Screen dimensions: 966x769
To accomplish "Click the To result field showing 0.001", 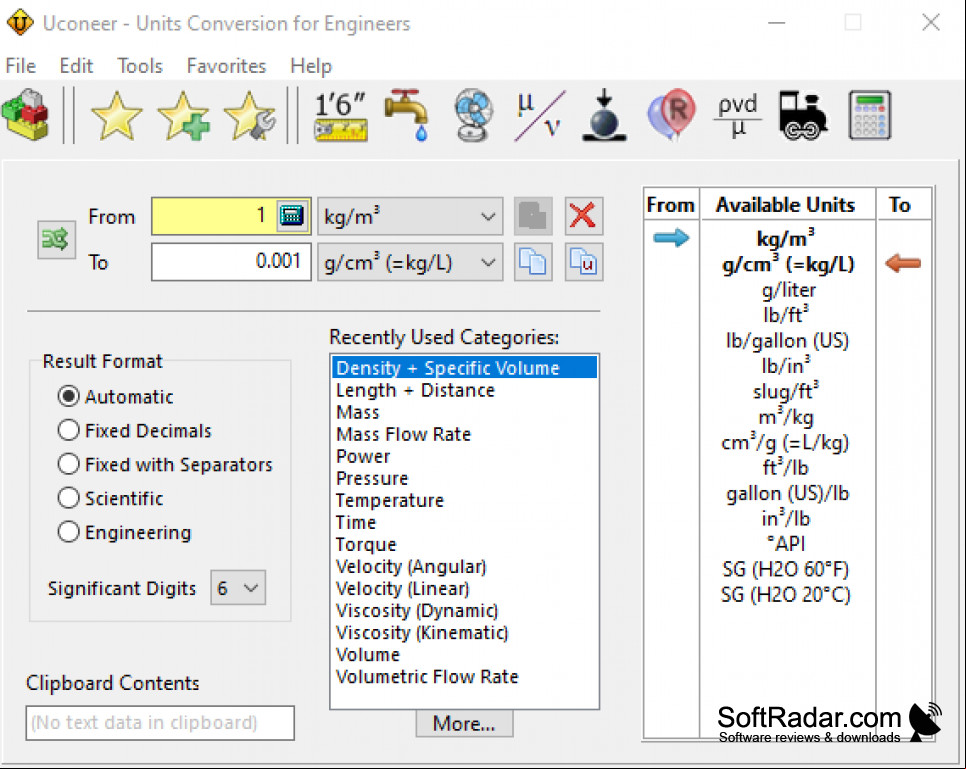I will (231, 262).
